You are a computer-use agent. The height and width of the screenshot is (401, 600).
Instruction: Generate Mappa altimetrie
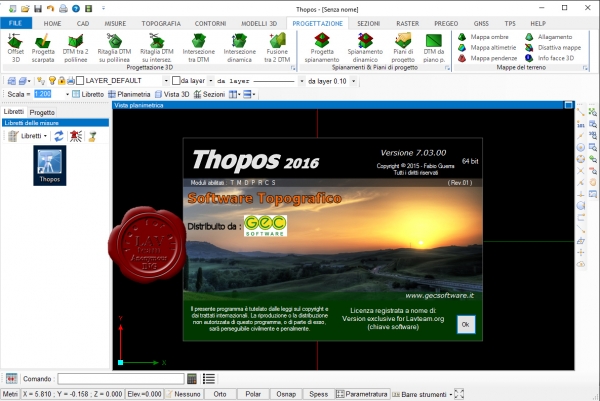pos(487,47)
